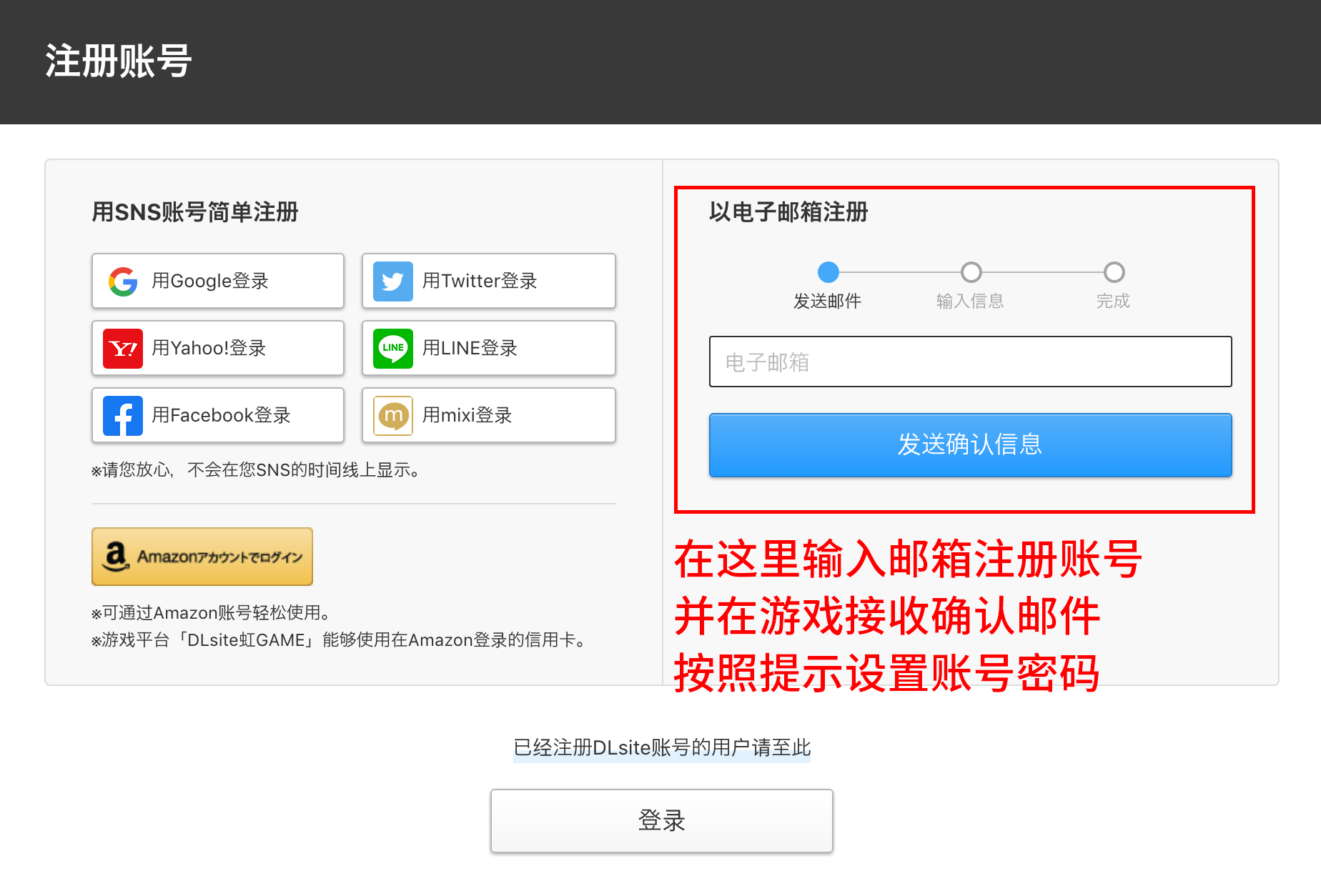This screenshot has height=896, width=1321.
Task: Follow 已经注册DLsite账号的用户请至此 link
Action: (x=662, y=747)
